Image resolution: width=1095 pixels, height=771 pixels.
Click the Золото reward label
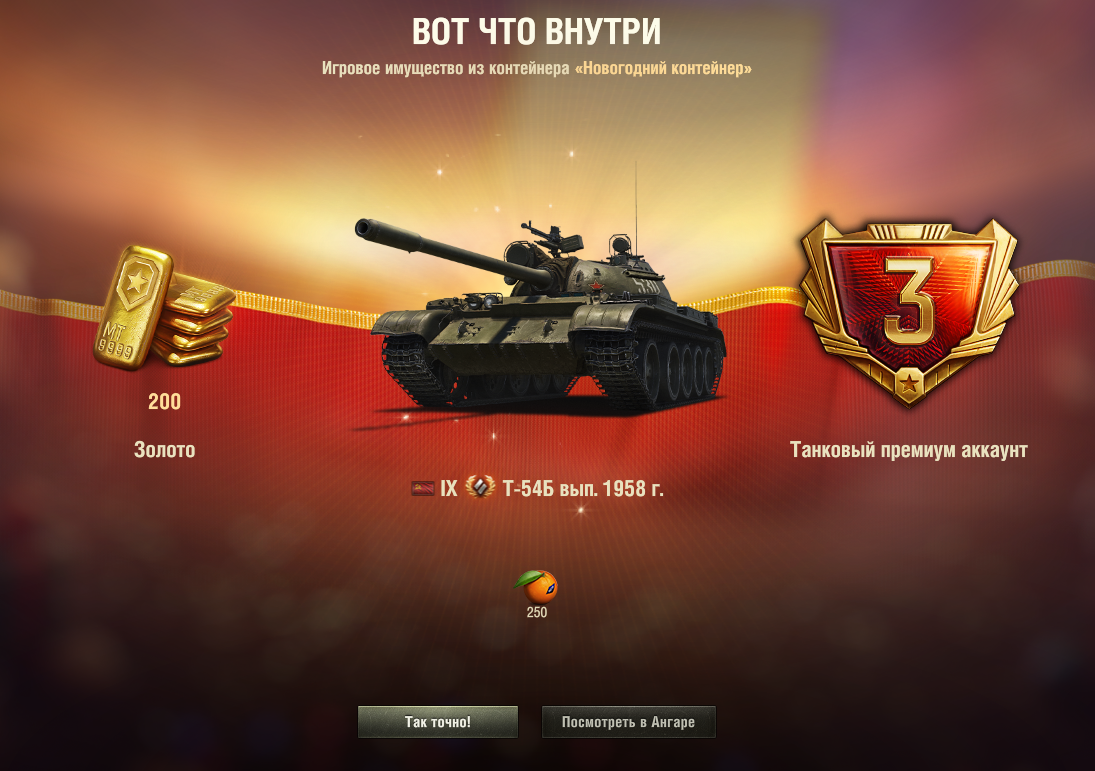click(164, 449)
